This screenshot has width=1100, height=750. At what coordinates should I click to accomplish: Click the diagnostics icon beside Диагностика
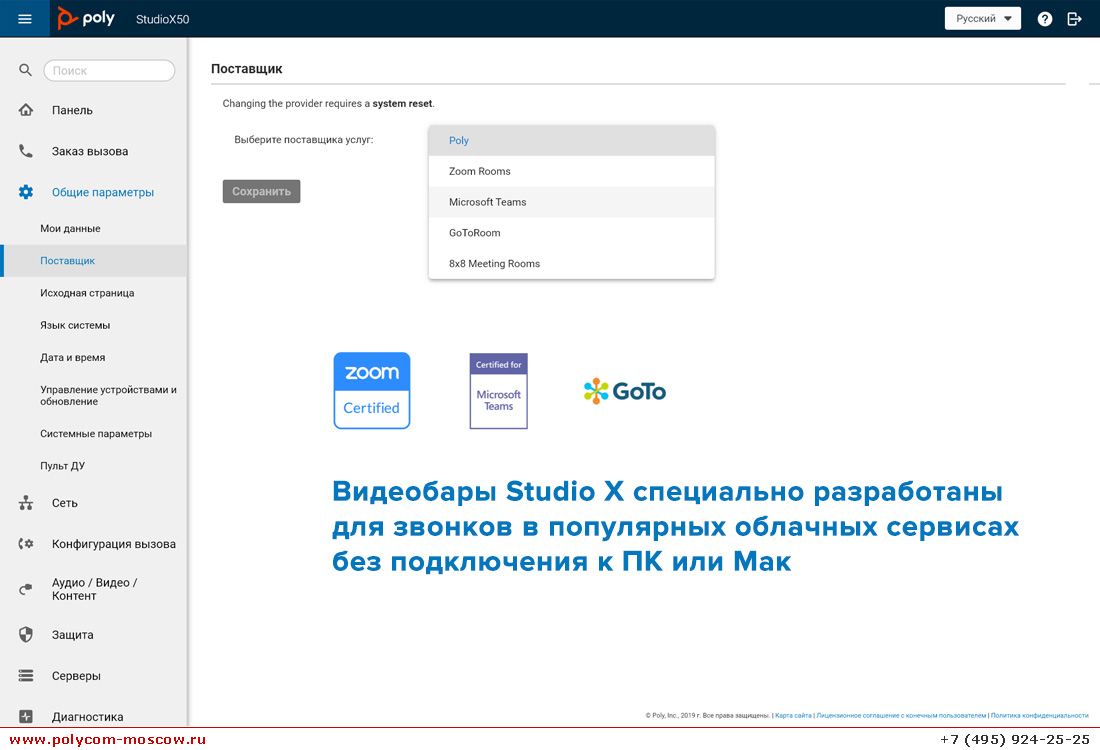click(x=26, y=716)
